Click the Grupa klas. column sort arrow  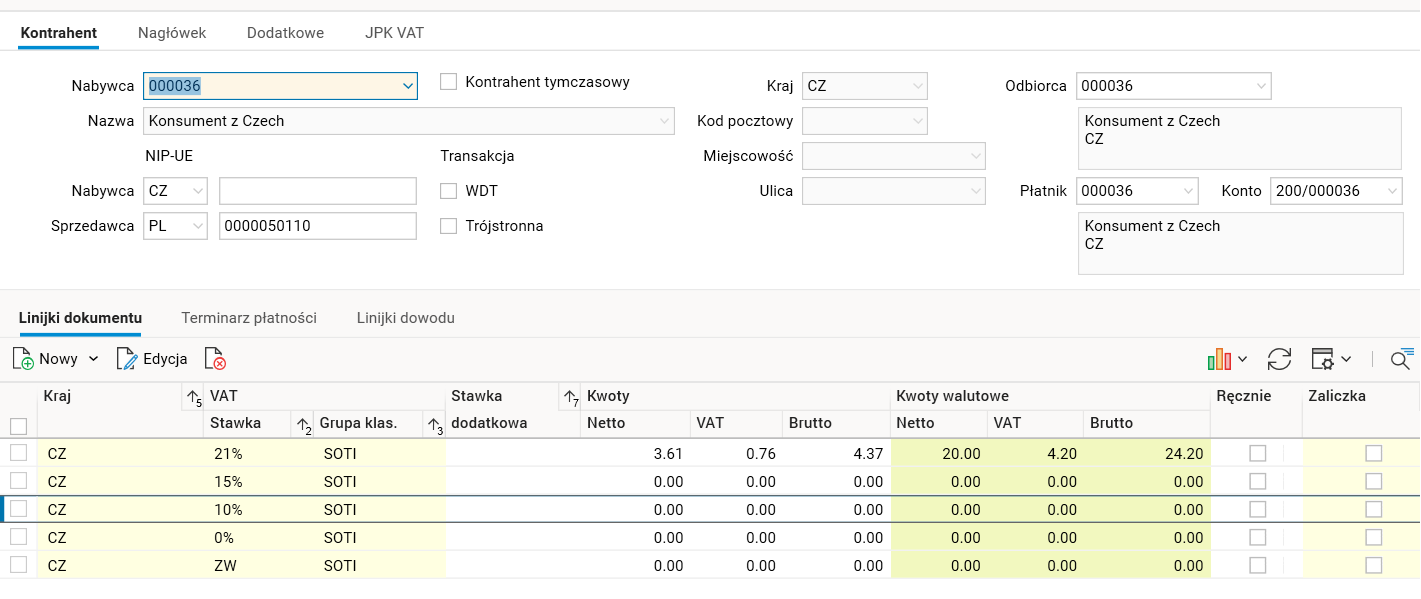[434, 424]
